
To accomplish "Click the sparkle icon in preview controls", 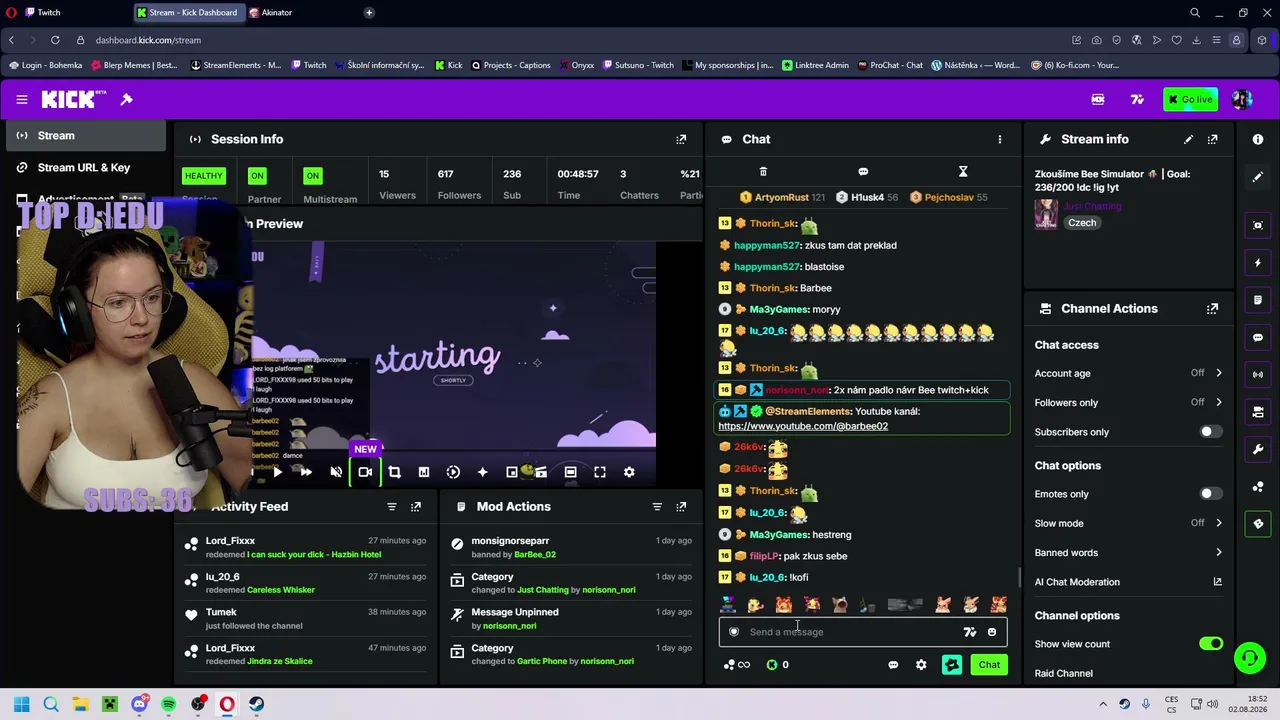I will click(482, 472).
